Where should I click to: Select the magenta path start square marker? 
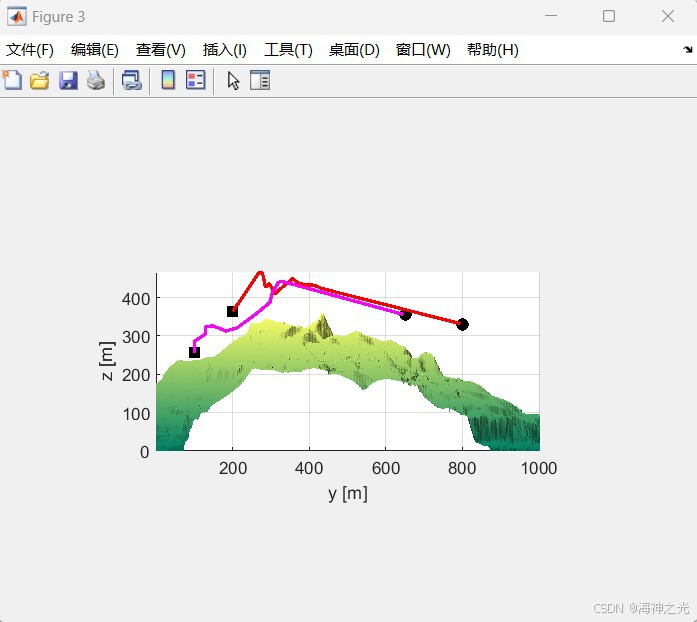(194, 353)
